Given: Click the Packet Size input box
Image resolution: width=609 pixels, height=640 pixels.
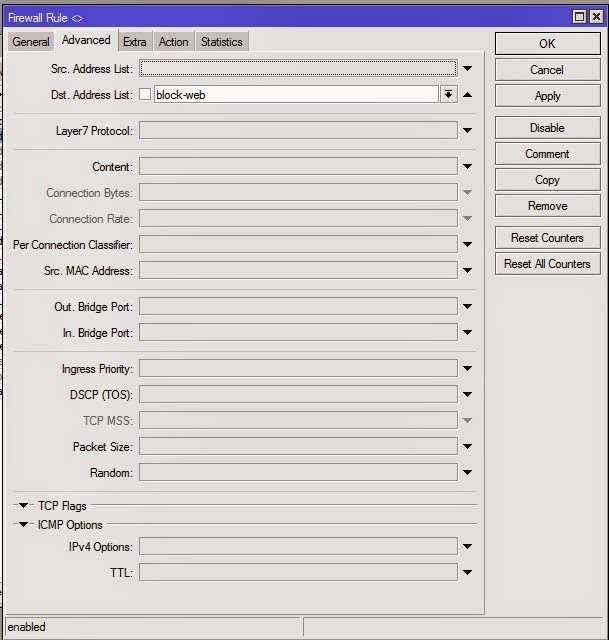Looking at the screenshot, I should click(298, 447).
